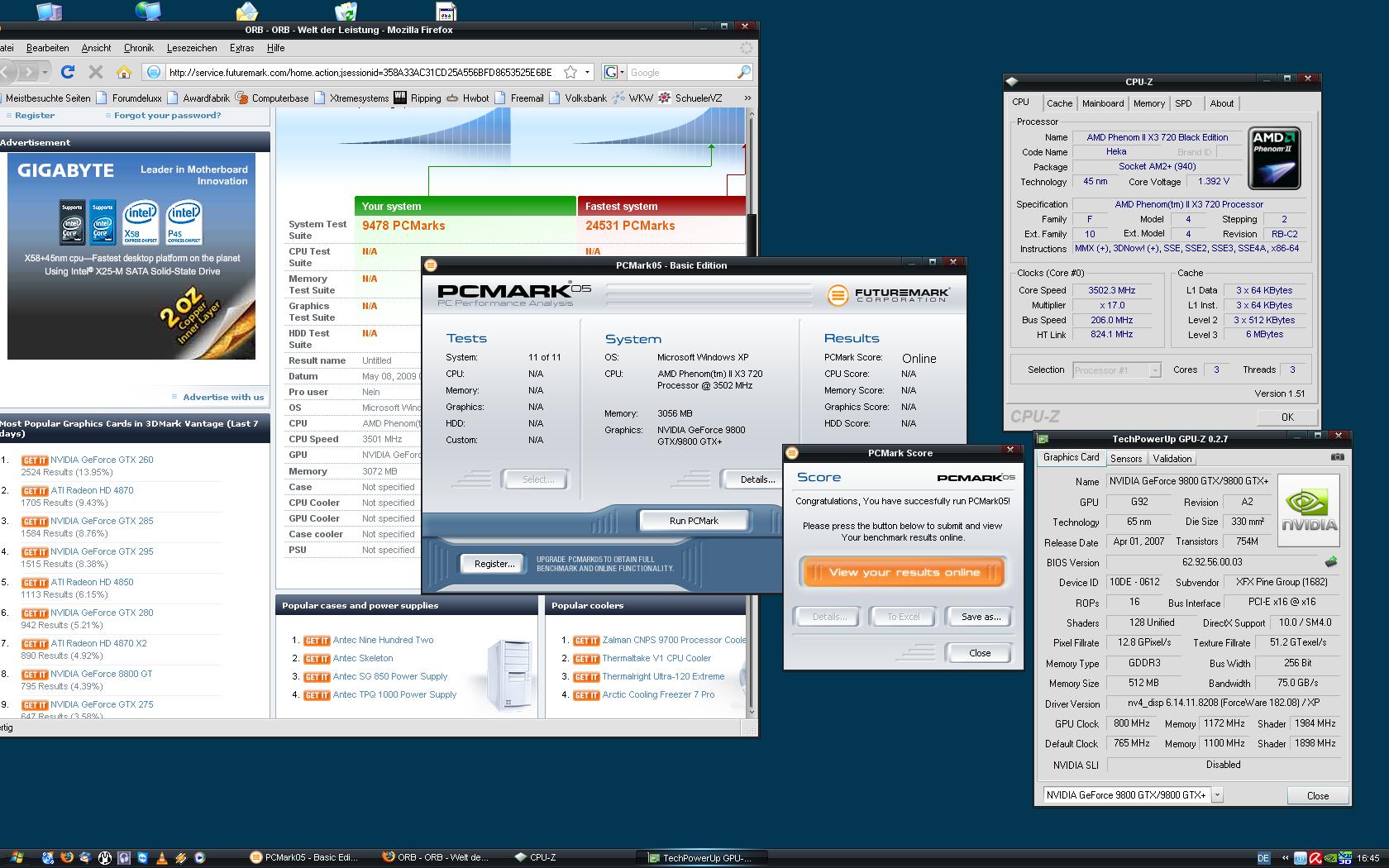
Task: Click GET IT next to GeForce GTX 260
Action: point(35,460)
